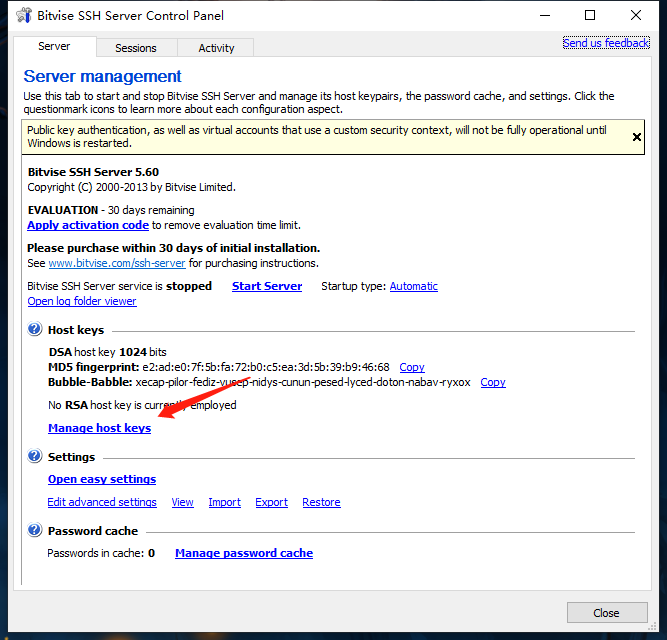Switch to the Server tab

coord(54,46)
